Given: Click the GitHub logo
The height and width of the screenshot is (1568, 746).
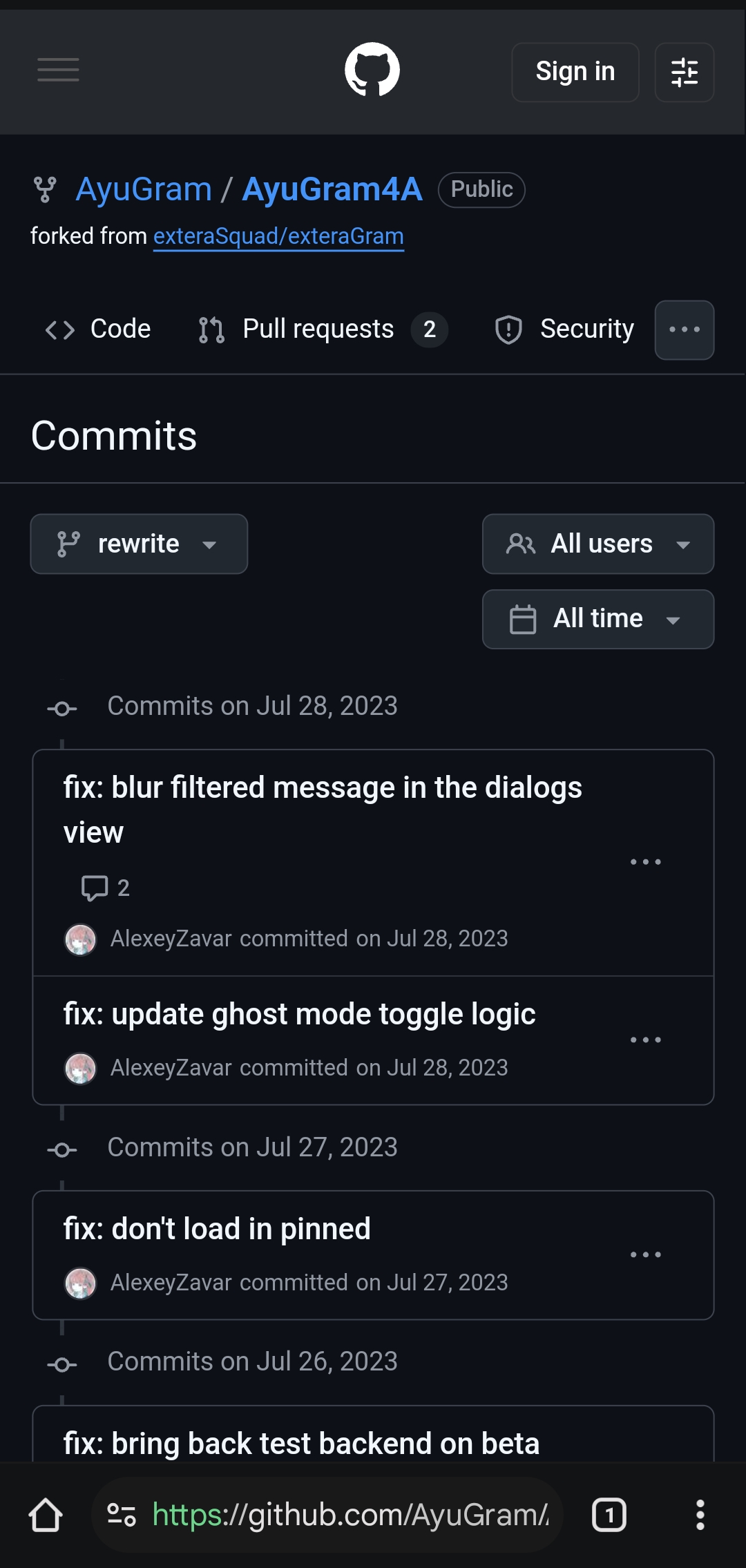Looking at the screenshot, I should pos(372,70).
